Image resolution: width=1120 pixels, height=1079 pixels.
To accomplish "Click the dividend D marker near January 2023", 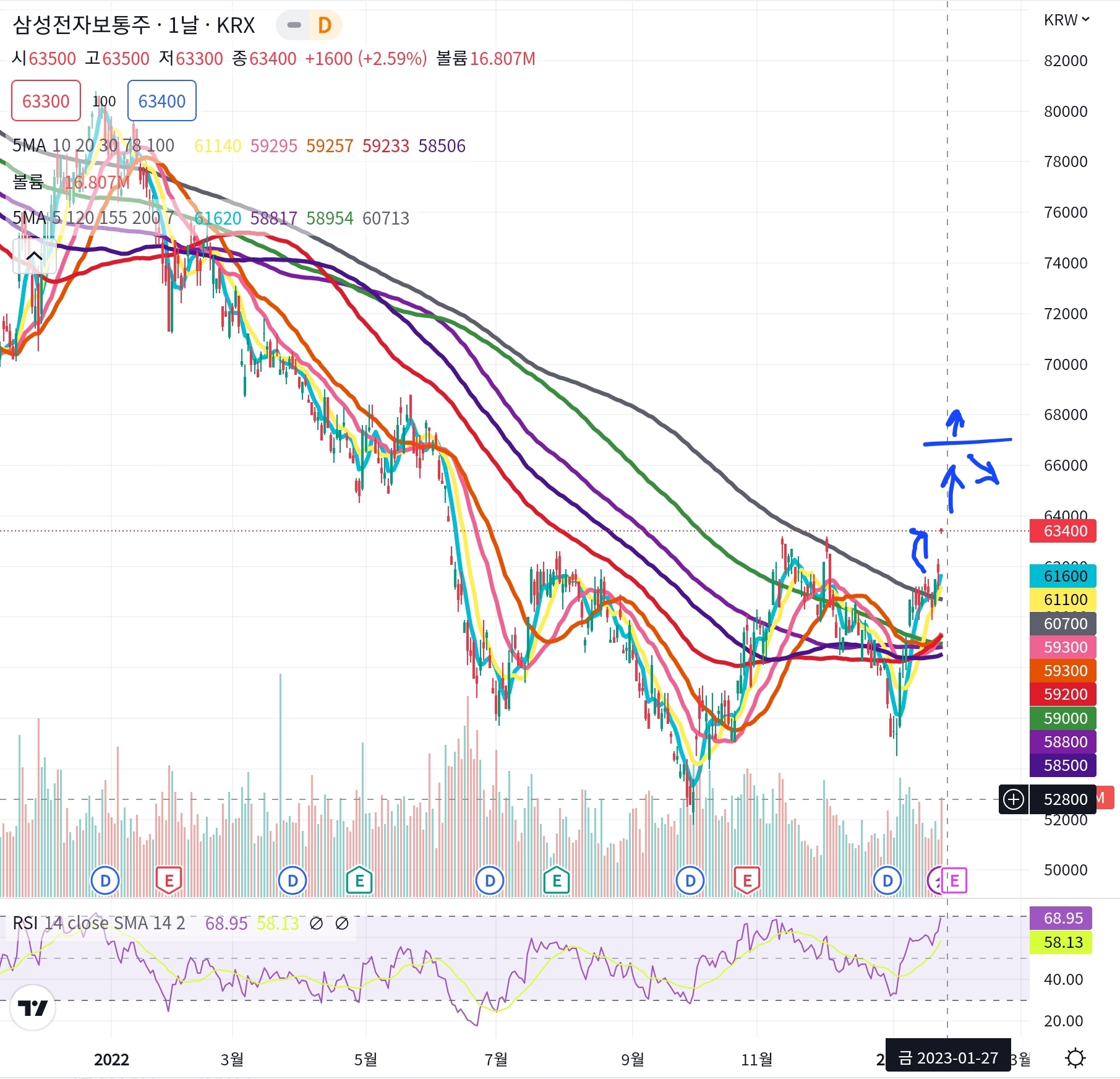I will pos(887,880).
